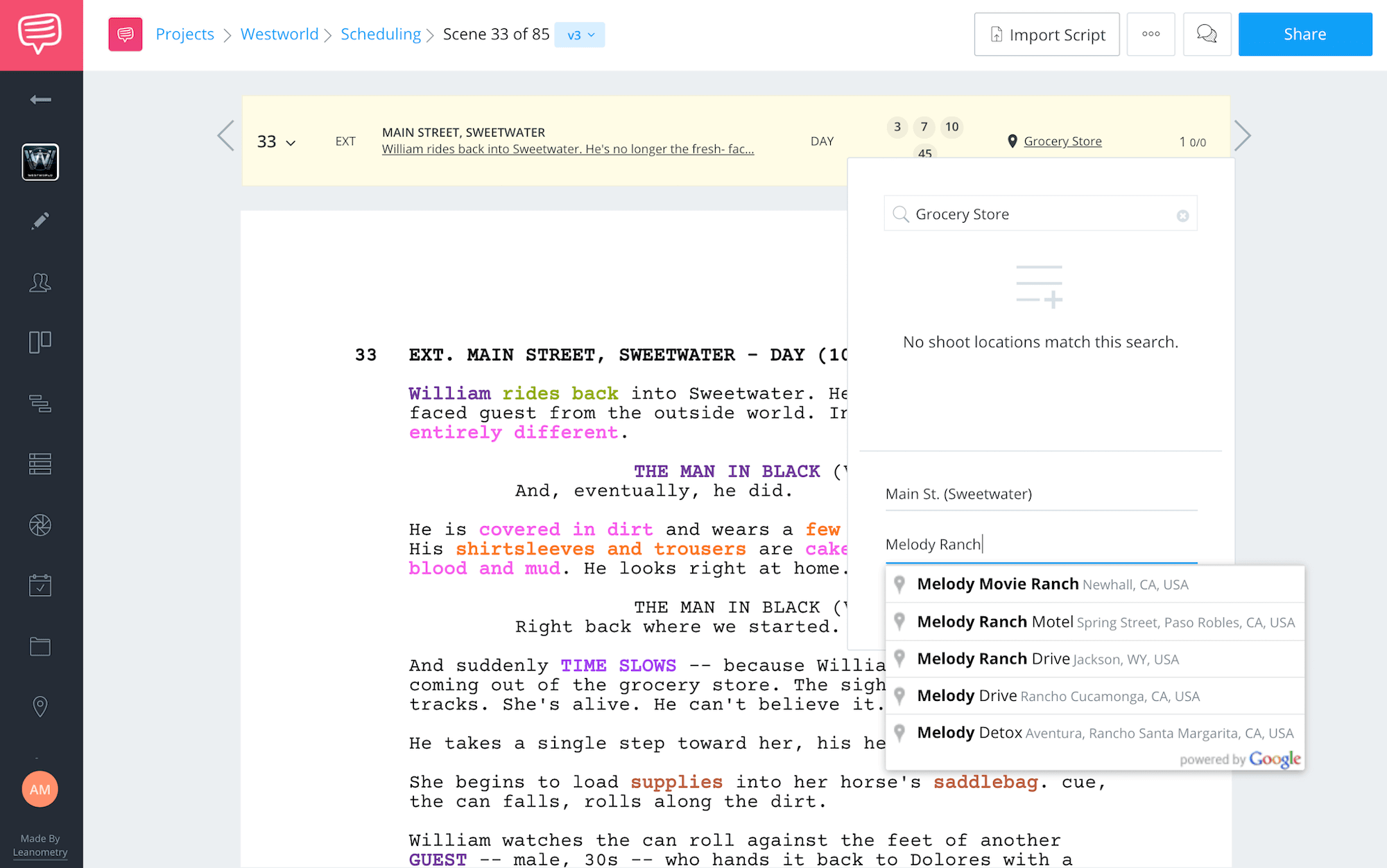
Task: Open the pencil script editor icon
Action: [x=40, y=221]
